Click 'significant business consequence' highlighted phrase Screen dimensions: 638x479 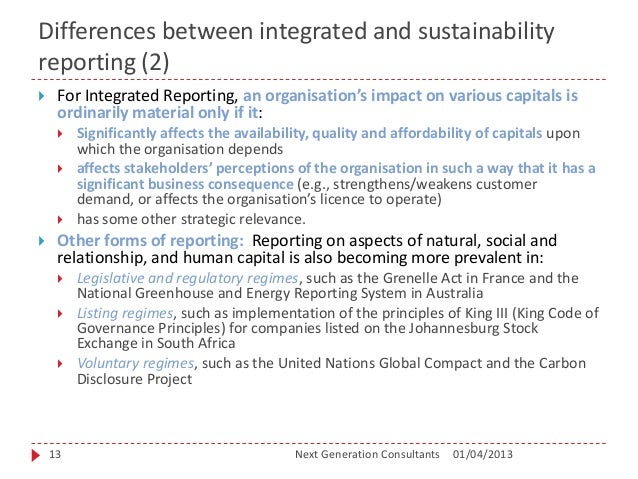[x=185, y=184]
